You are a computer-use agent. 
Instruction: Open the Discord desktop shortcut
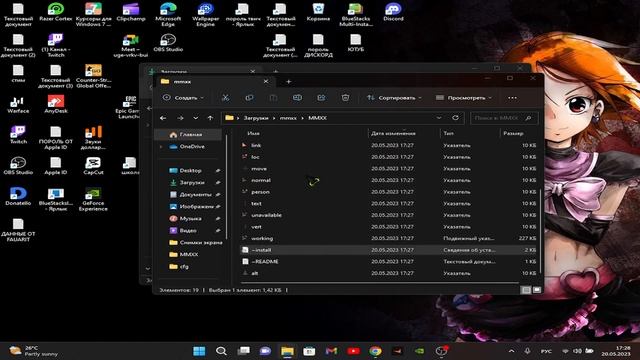[393, 12]
